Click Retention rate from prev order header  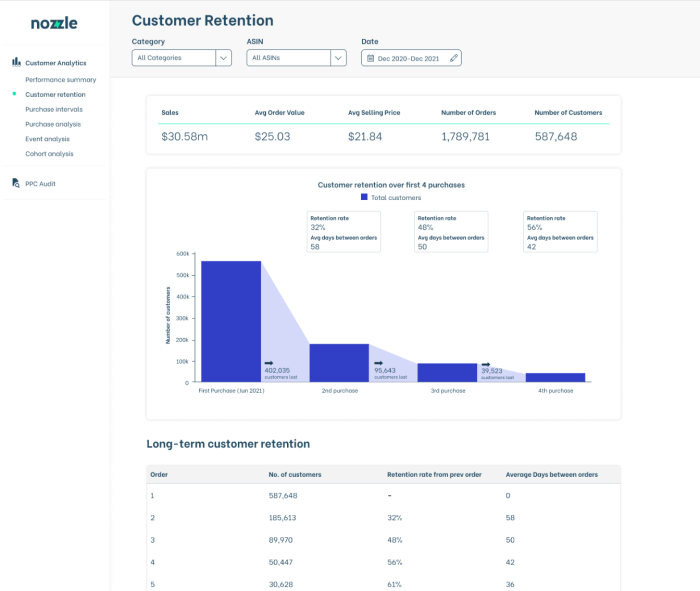tap(434, 474)
